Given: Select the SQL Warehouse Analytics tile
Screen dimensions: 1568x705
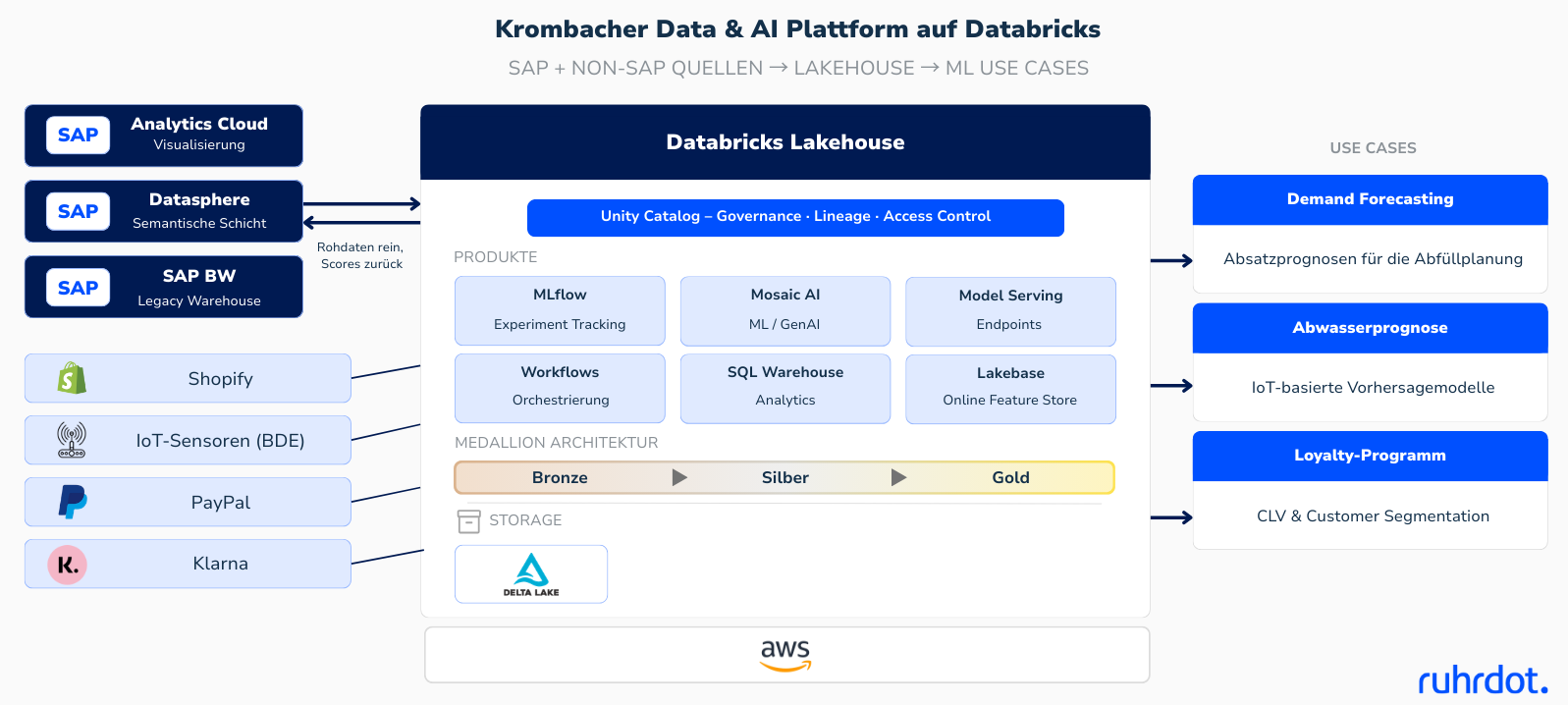Looking at the screenshot, I should point(785,388).
